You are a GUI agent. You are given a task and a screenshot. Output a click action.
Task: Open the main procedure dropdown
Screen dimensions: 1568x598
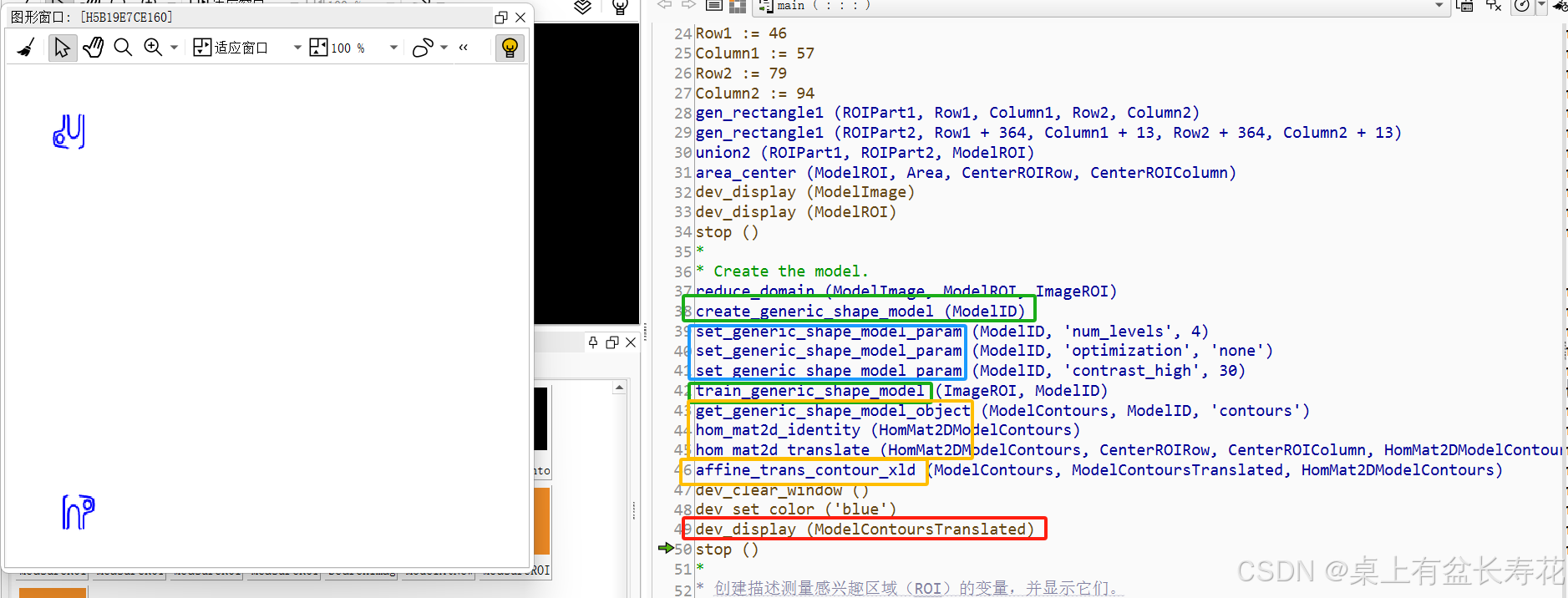tap(1439, 5)
